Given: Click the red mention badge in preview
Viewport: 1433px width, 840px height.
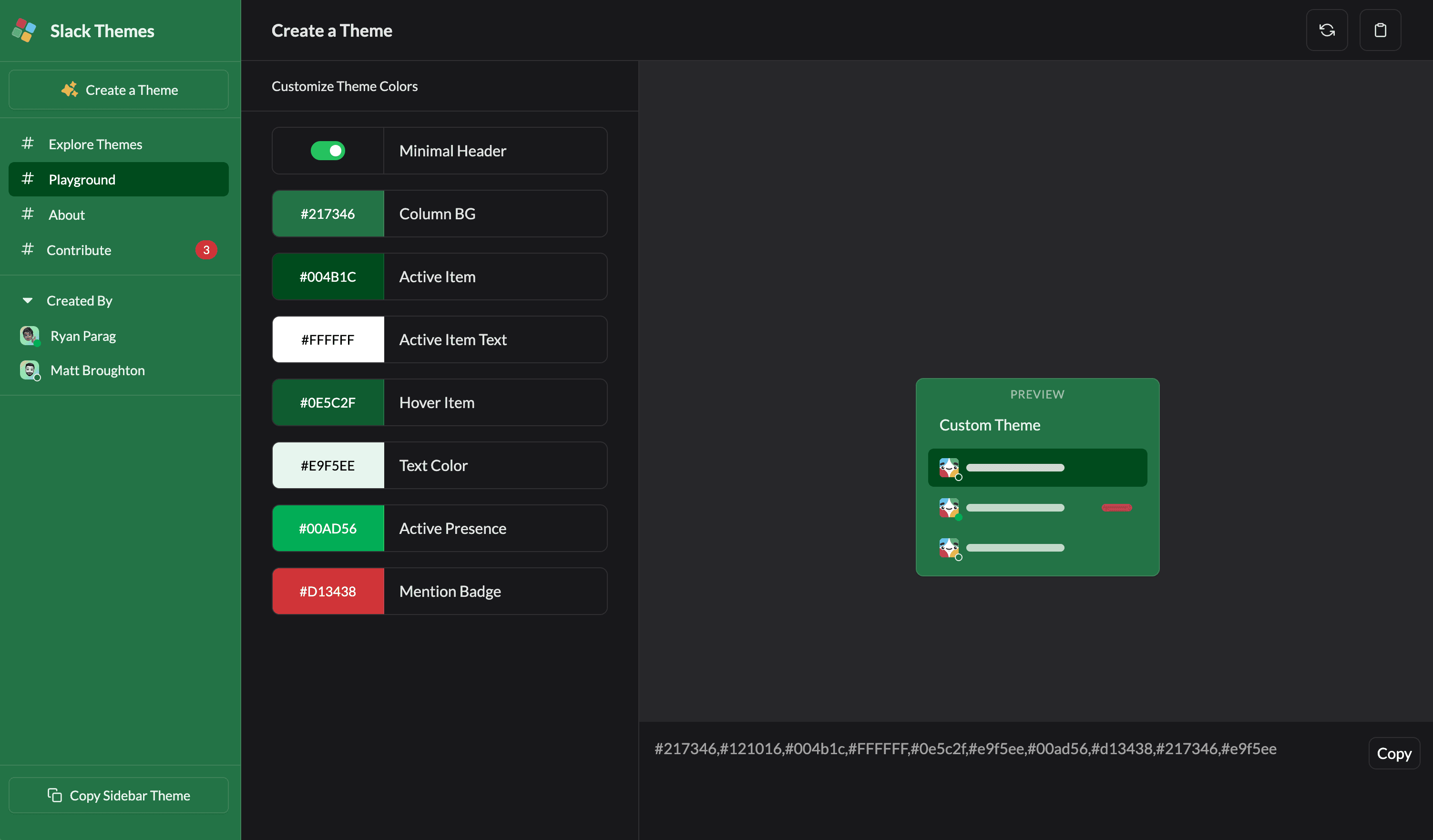Looking at the screenshot, I should pyautogui.click(x=1116, y=508).
